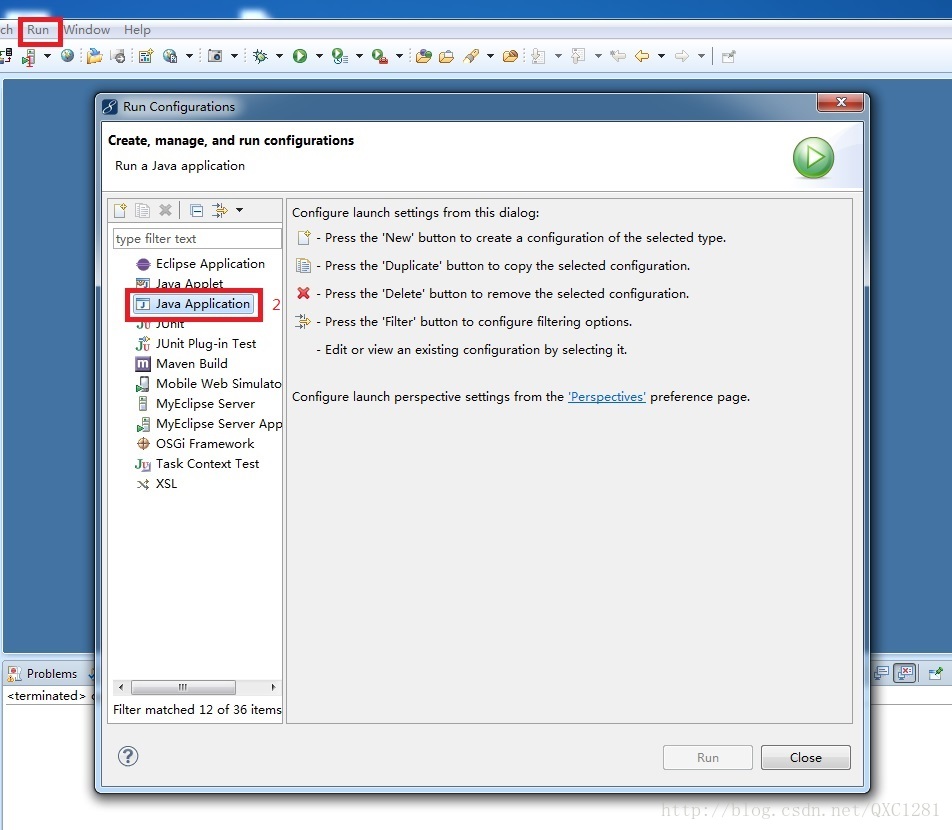The width and height of the screenshot is (952, 830).
Task: Click the pin editor icon at toolbar end
Action: (x=729, y=56)
